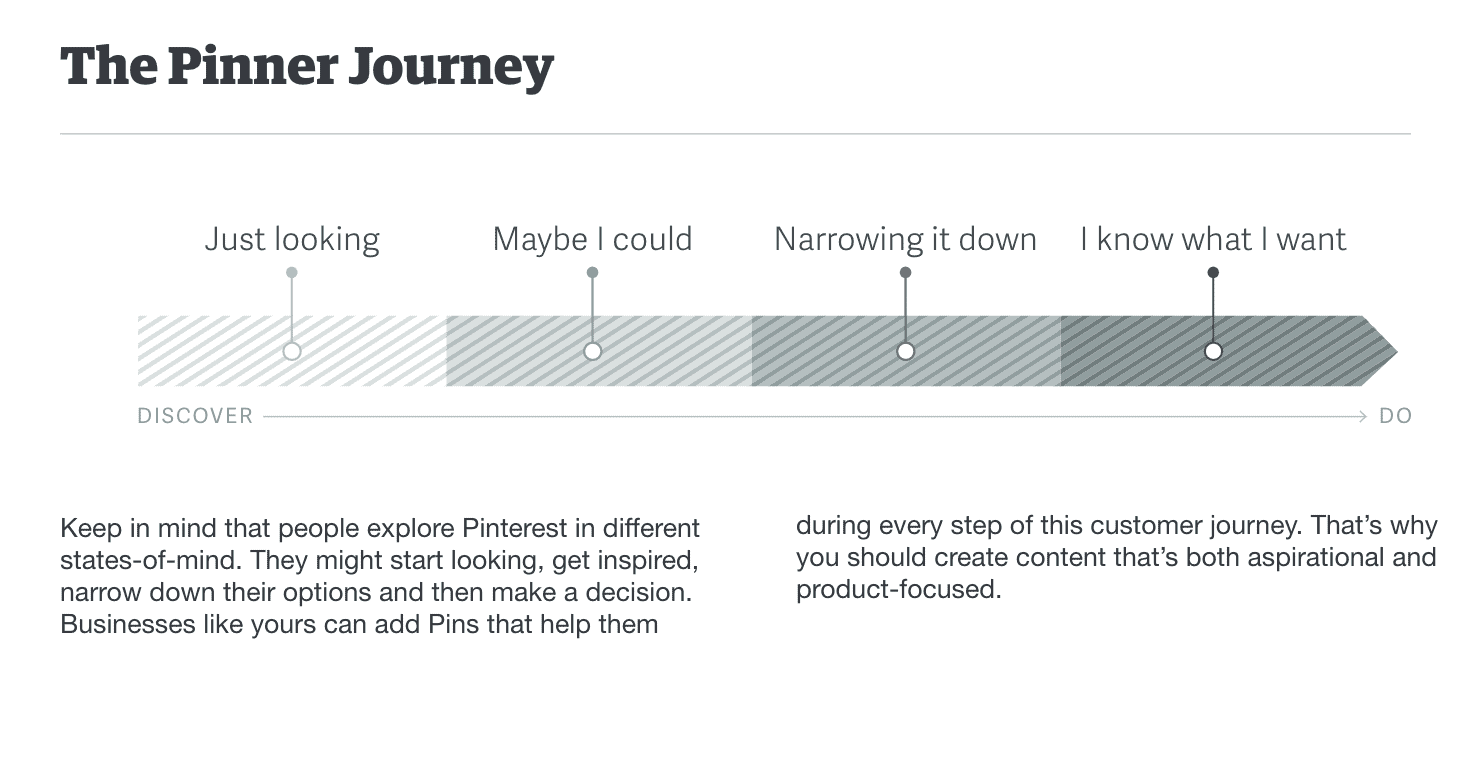
Task: Click the white circle under I know what I want
Action: point(1213,351)
